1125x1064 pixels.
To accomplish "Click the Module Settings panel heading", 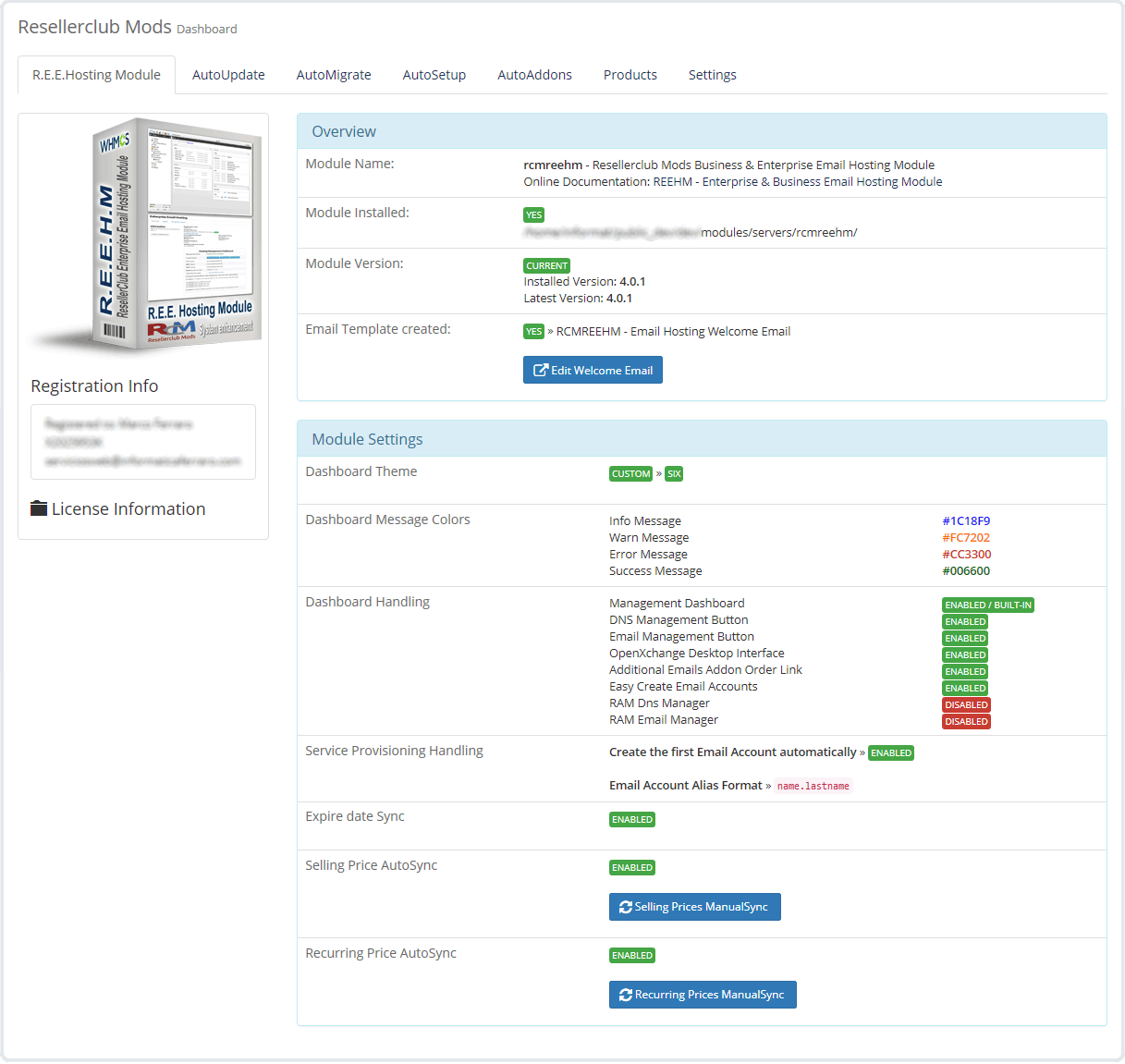I will coord(702,439).
